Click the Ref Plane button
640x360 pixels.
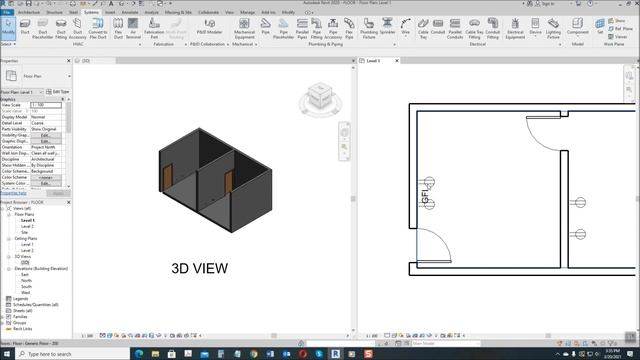620,29
